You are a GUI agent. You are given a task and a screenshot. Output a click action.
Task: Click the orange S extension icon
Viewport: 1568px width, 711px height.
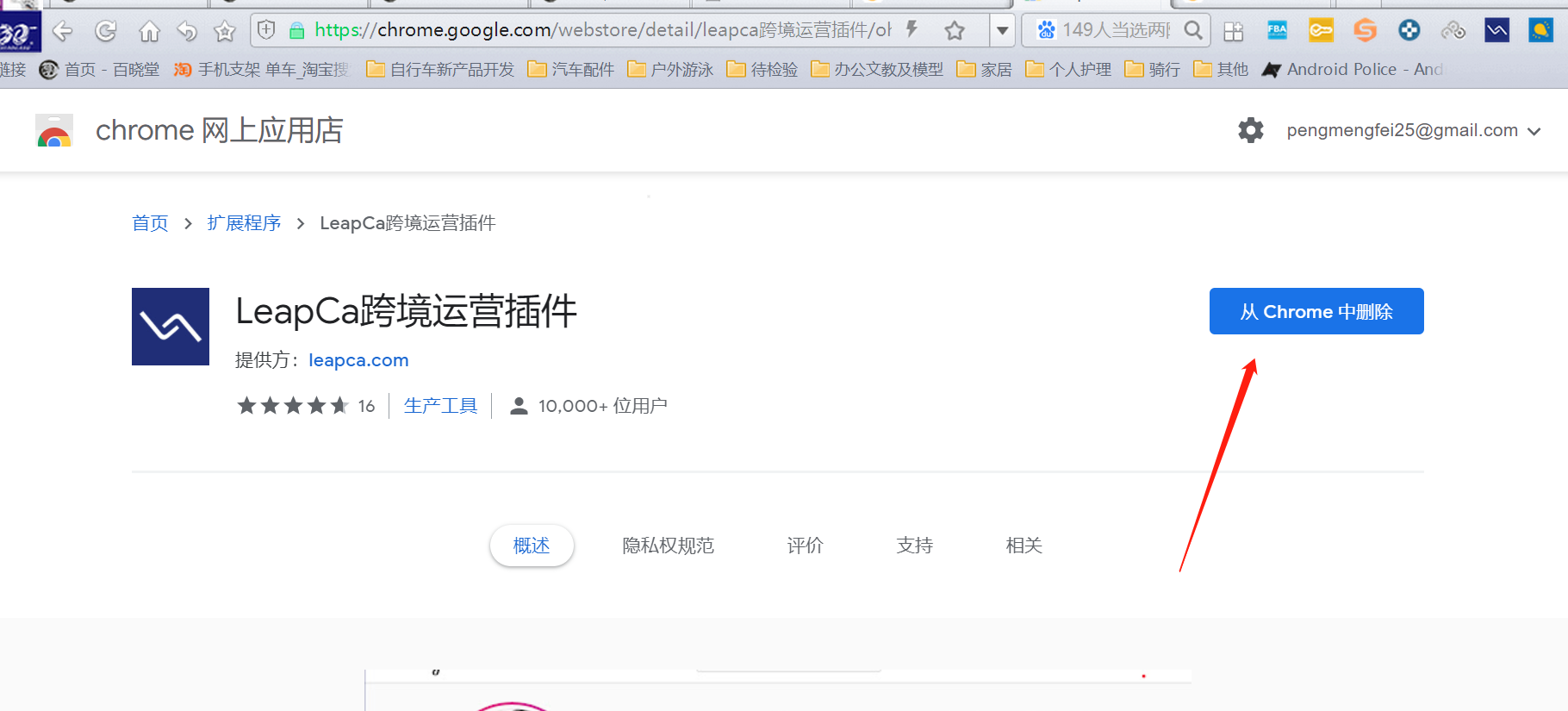tap(1365, 31)
